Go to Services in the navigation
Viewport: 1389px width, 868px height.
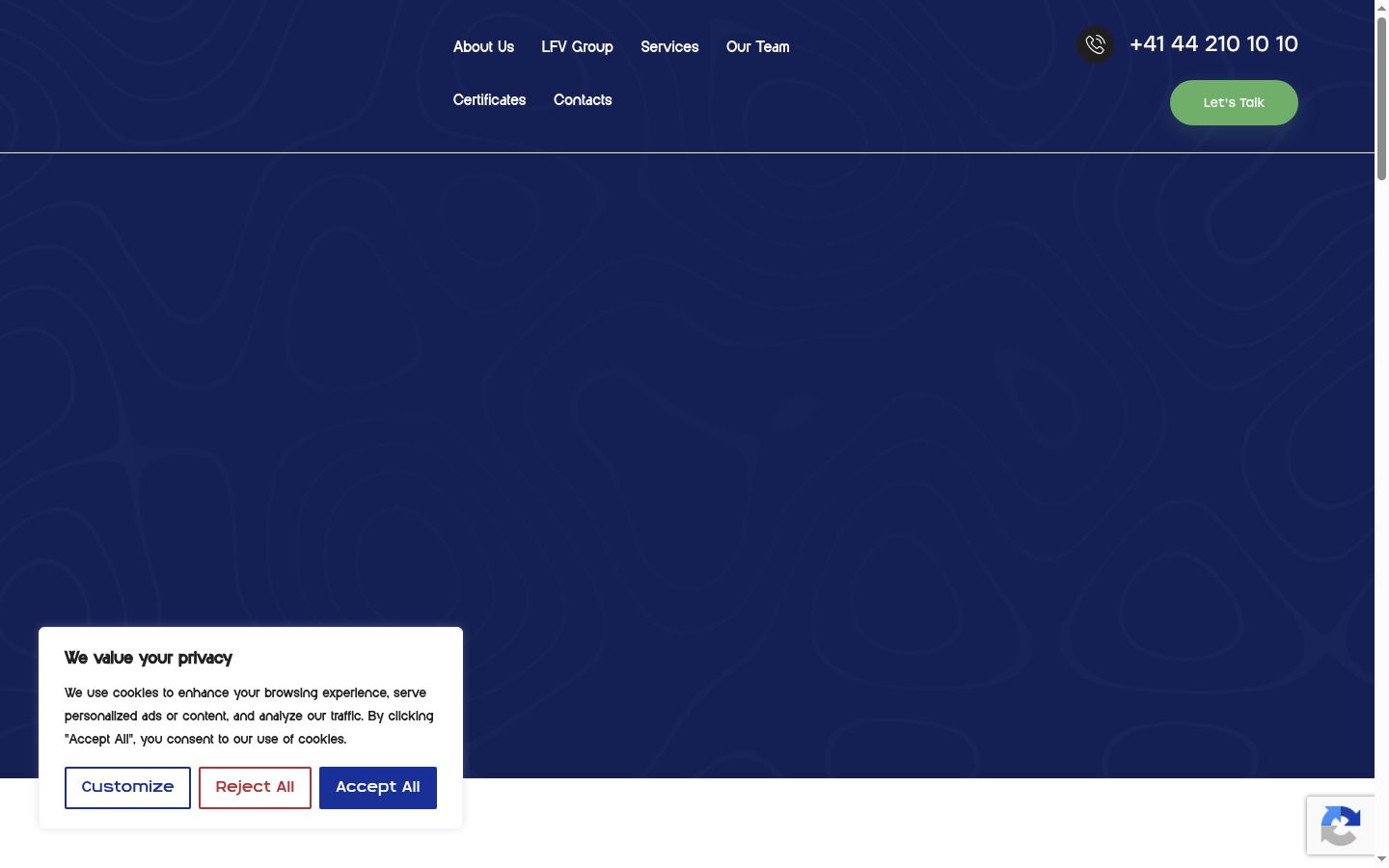669,46
